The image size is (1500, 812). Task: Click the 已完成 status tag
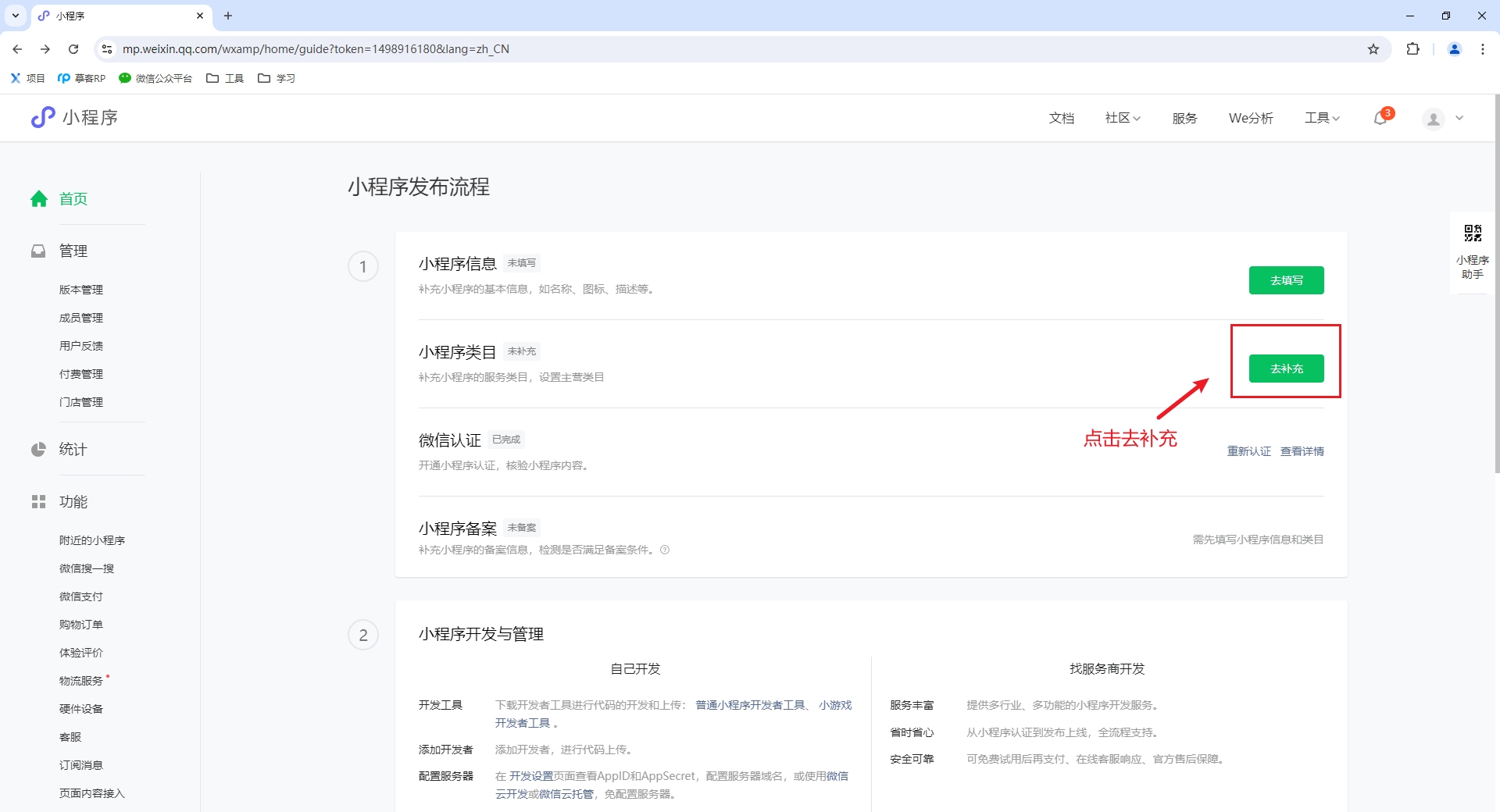(506, 440)
